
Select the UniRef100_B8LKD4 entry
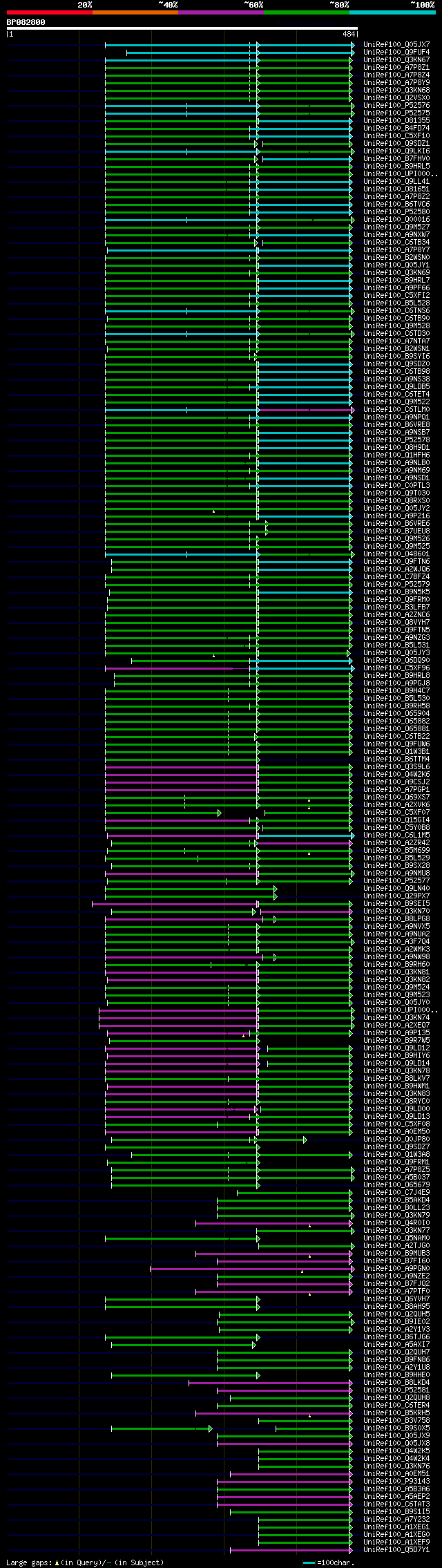[x=396, y=1382]
